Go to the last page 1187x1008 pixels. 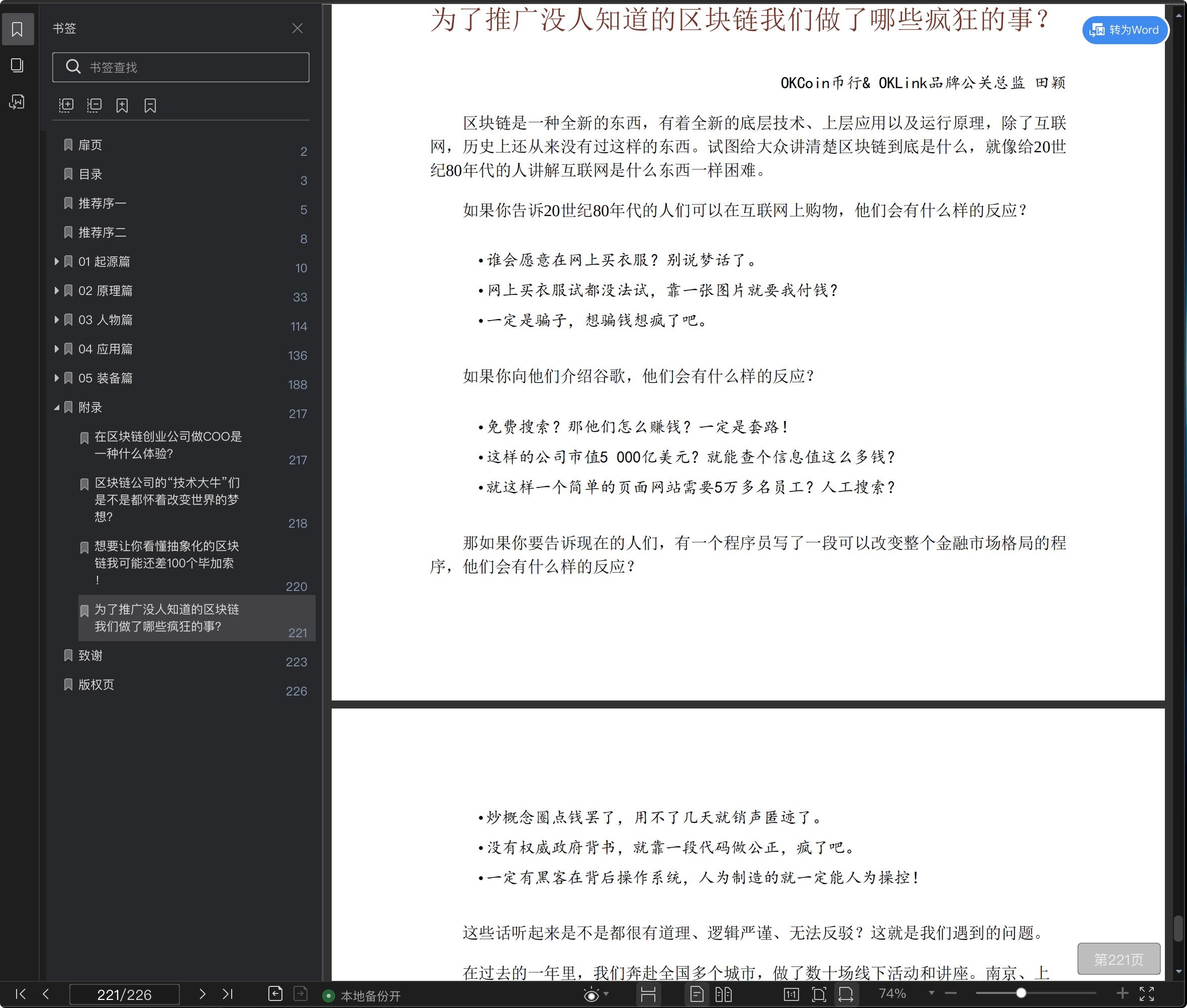pyautogui.click(x=228, y=994)
